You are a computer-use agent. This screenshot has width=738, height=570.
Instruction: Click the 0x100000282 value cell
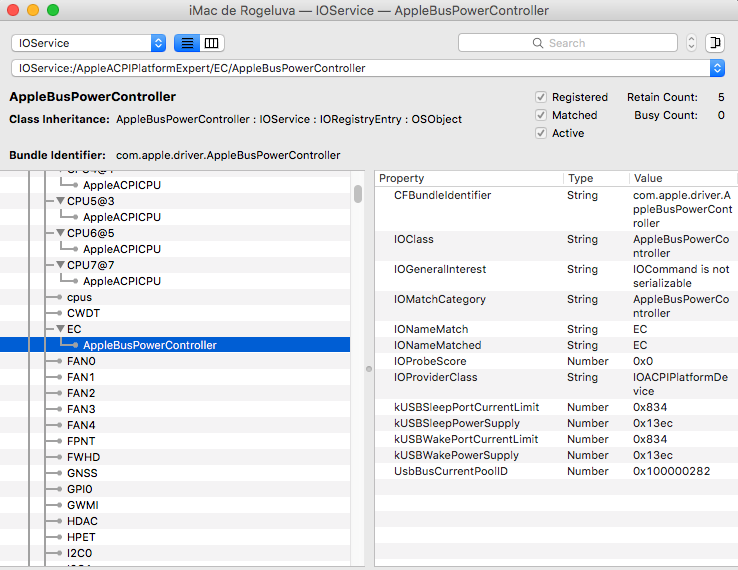(671, 471)
